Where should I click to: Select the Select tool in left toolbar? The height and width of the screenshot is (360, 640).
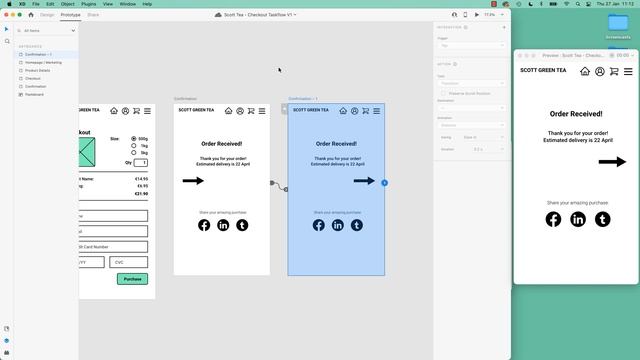(x=6, y=29)
